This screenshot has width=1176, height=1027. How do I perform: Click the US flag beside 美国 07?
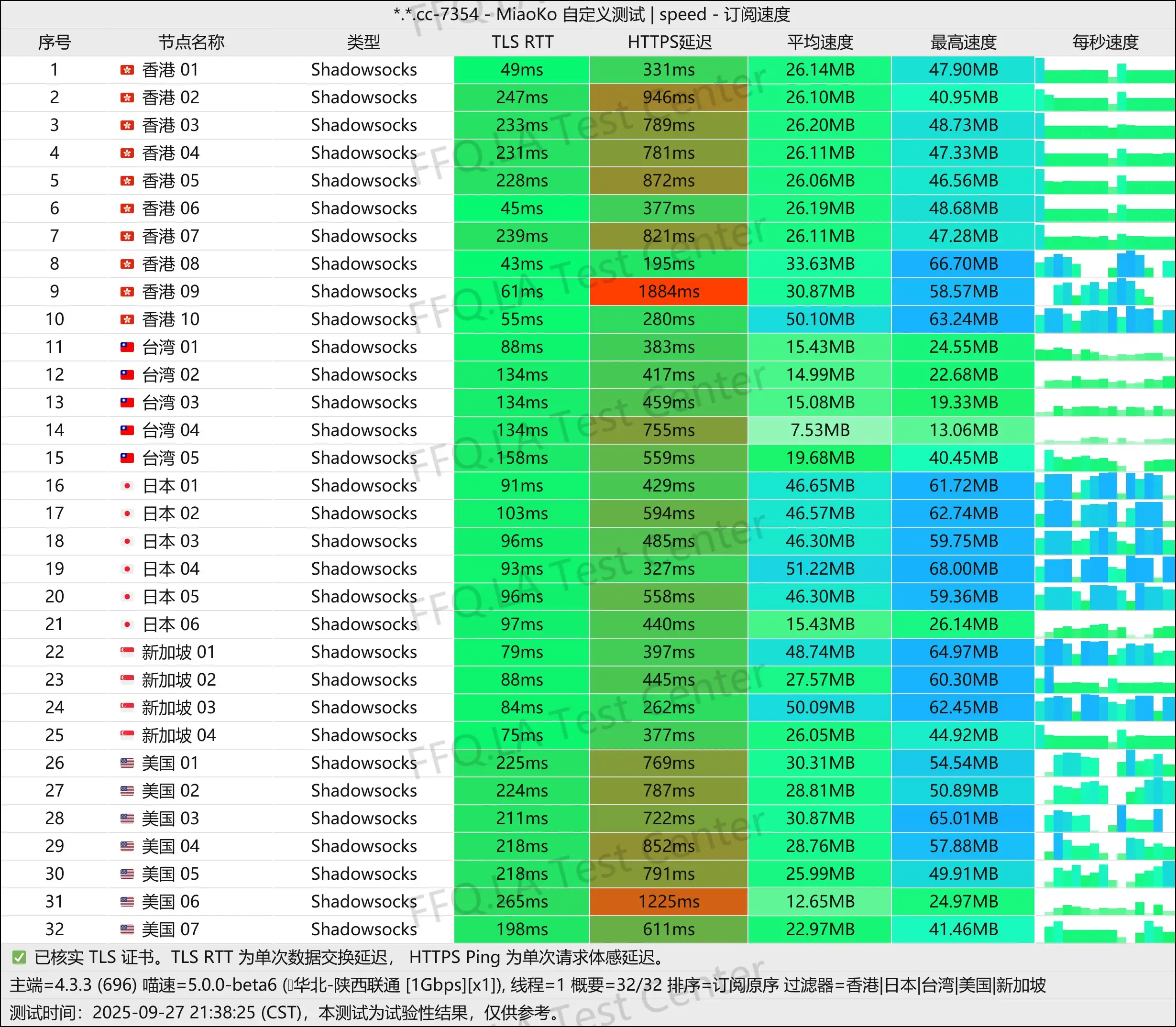click(127, 929)
